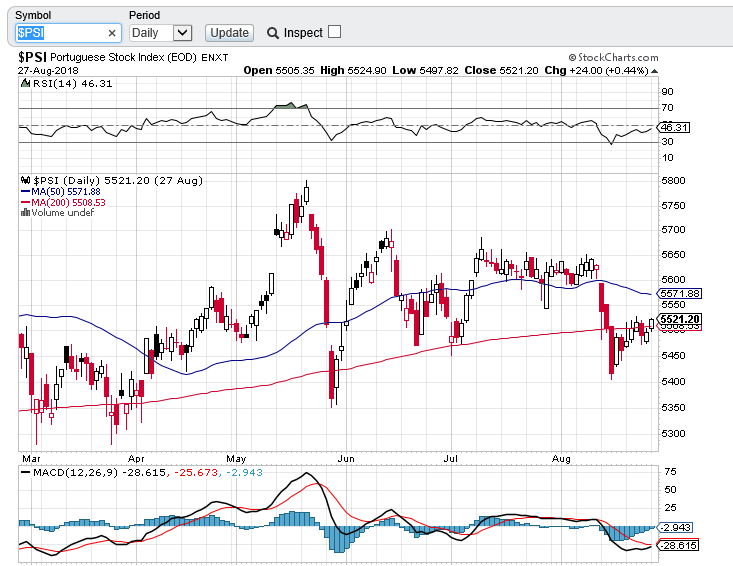Click the Aug label on time axis
Image resolution: width=733 pixels, height=566 pixels.
click(x=561, y=459)
